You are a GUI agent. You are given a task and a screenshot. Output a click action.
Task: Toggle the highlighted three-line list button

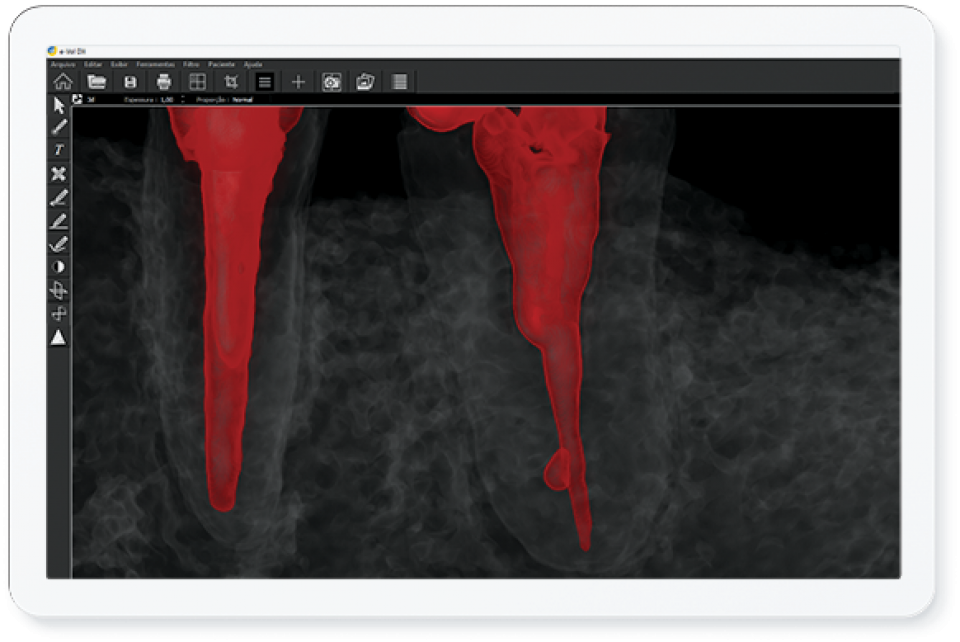[x=265, y=82]
